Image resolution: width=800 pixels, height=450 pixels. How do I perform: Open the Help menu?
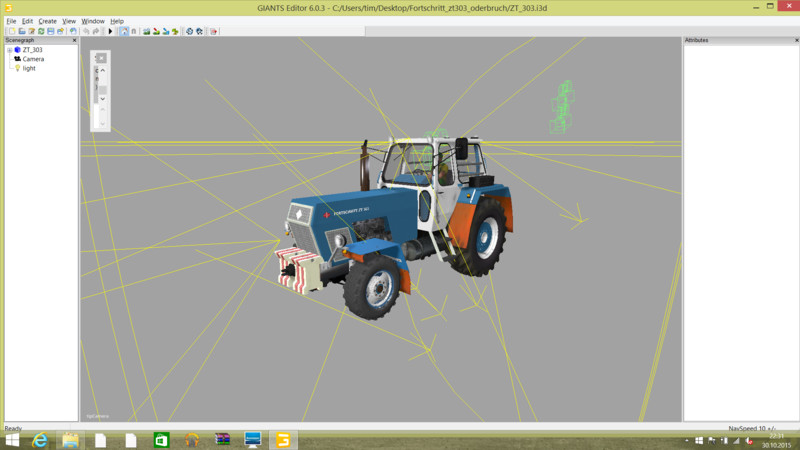117,21
